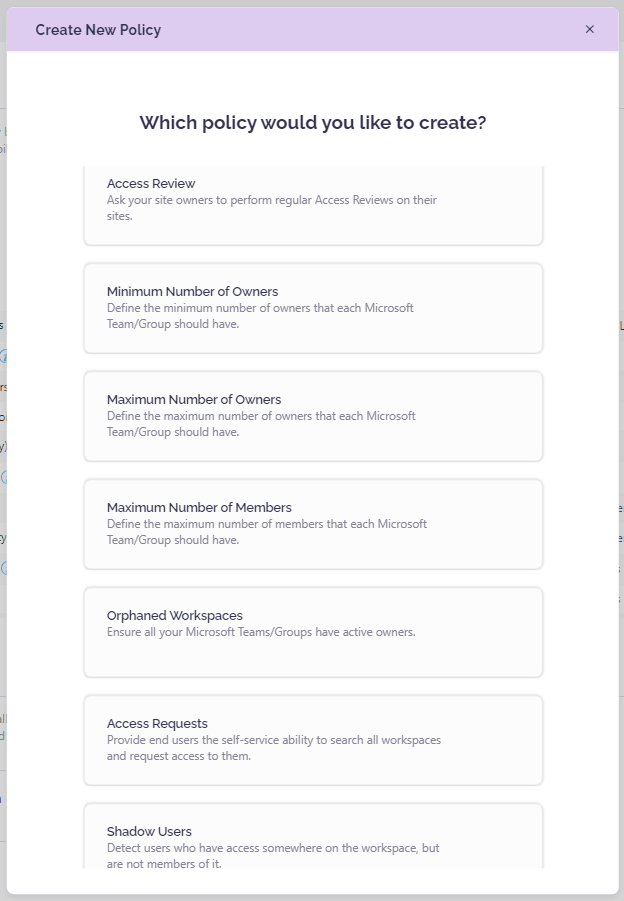Viewport: 624px width, 901px height.
Task: Click the "Create New Policy" dialog title
Action: (98, 30)
